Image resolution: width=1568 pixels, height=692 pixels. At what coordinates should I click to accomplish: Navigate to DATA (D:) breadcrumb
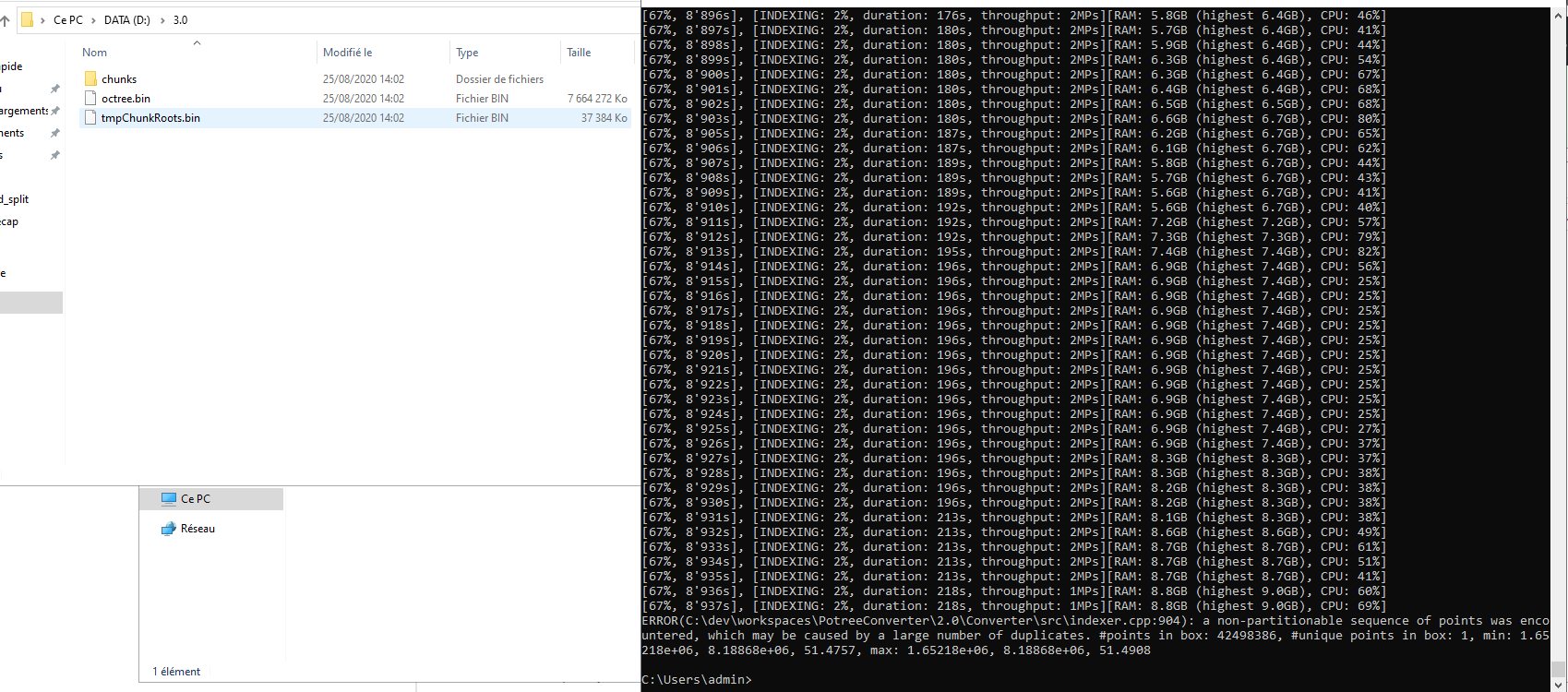point(127,19)
